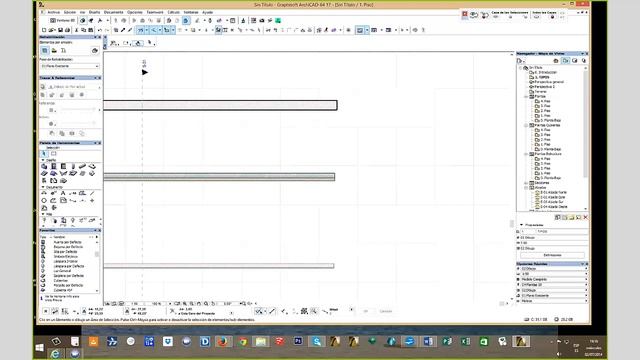
Task: Open the 'Modelo Completo' dropdown in Quick Options
Action: tap(553, 279)
